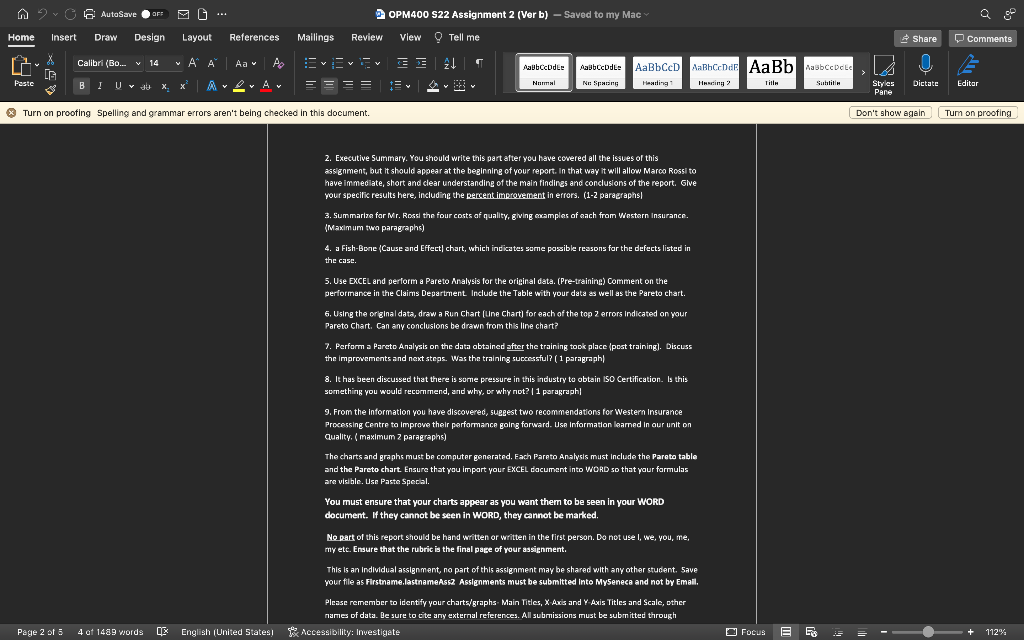The image size is (1024, 640).
Task: Toggle Center alignment
Action: click(x=329, y=86)
